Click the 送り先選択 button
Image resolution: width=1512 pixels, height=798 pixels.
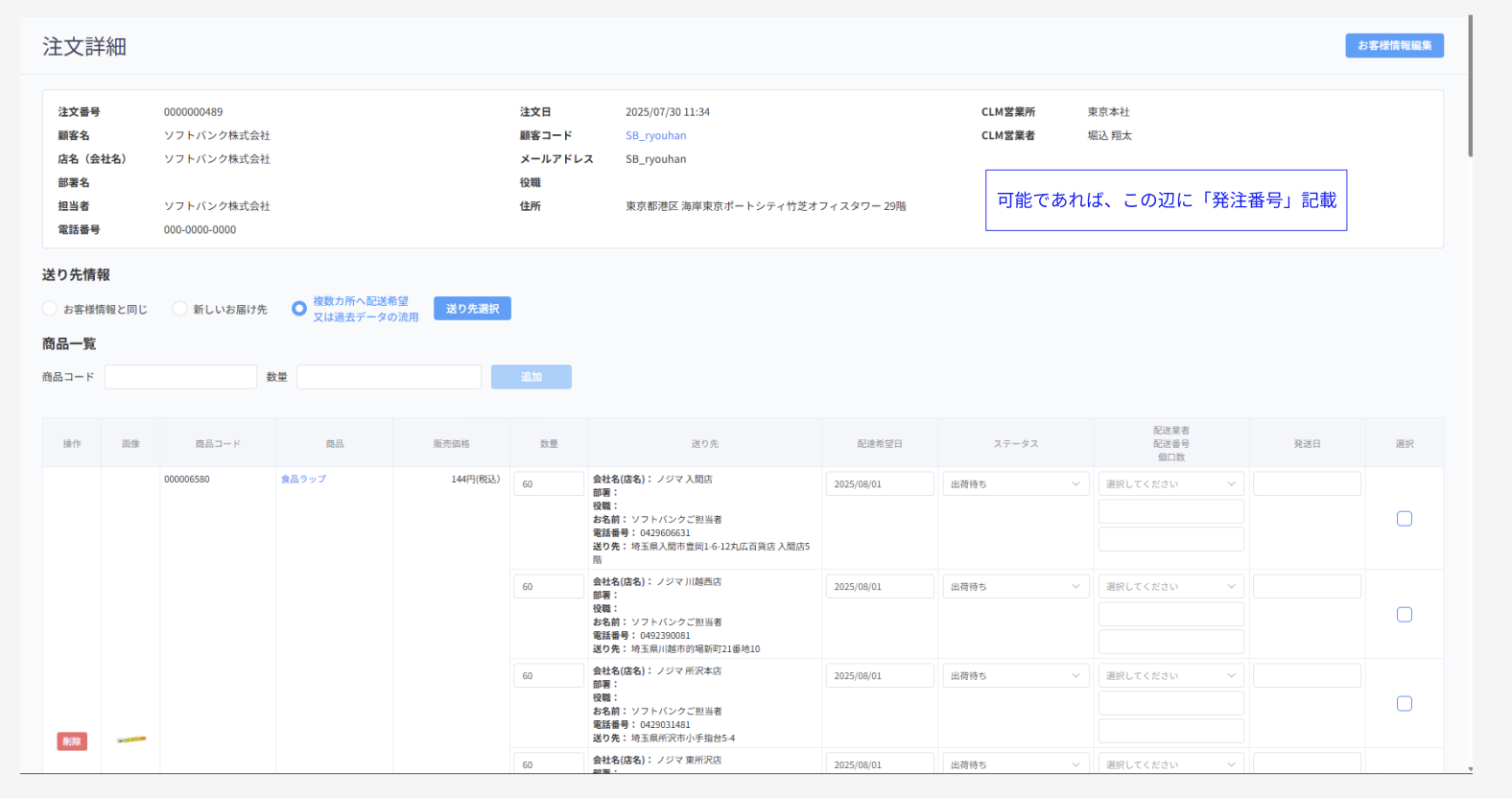coord(472,309)
